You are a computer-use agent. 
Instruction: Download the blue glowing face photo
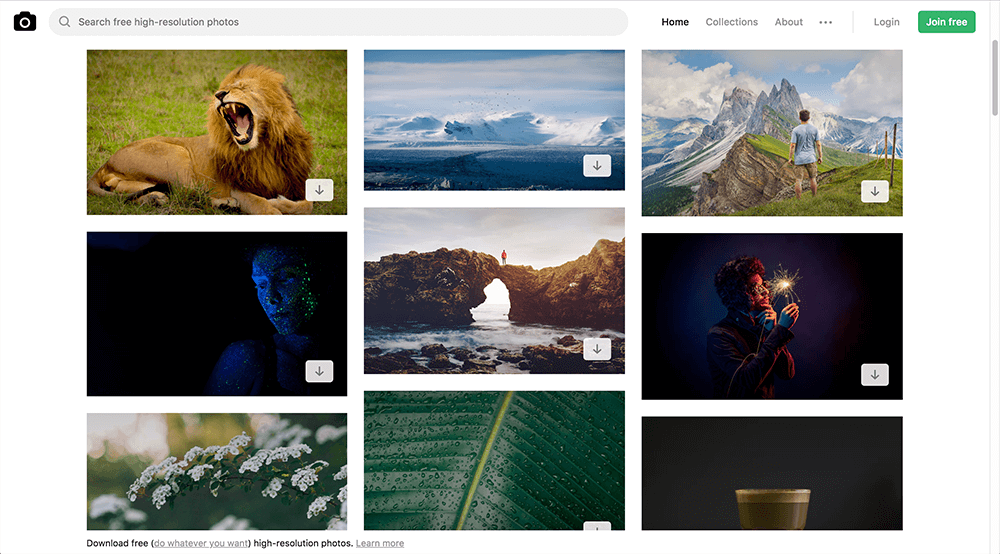319,371
